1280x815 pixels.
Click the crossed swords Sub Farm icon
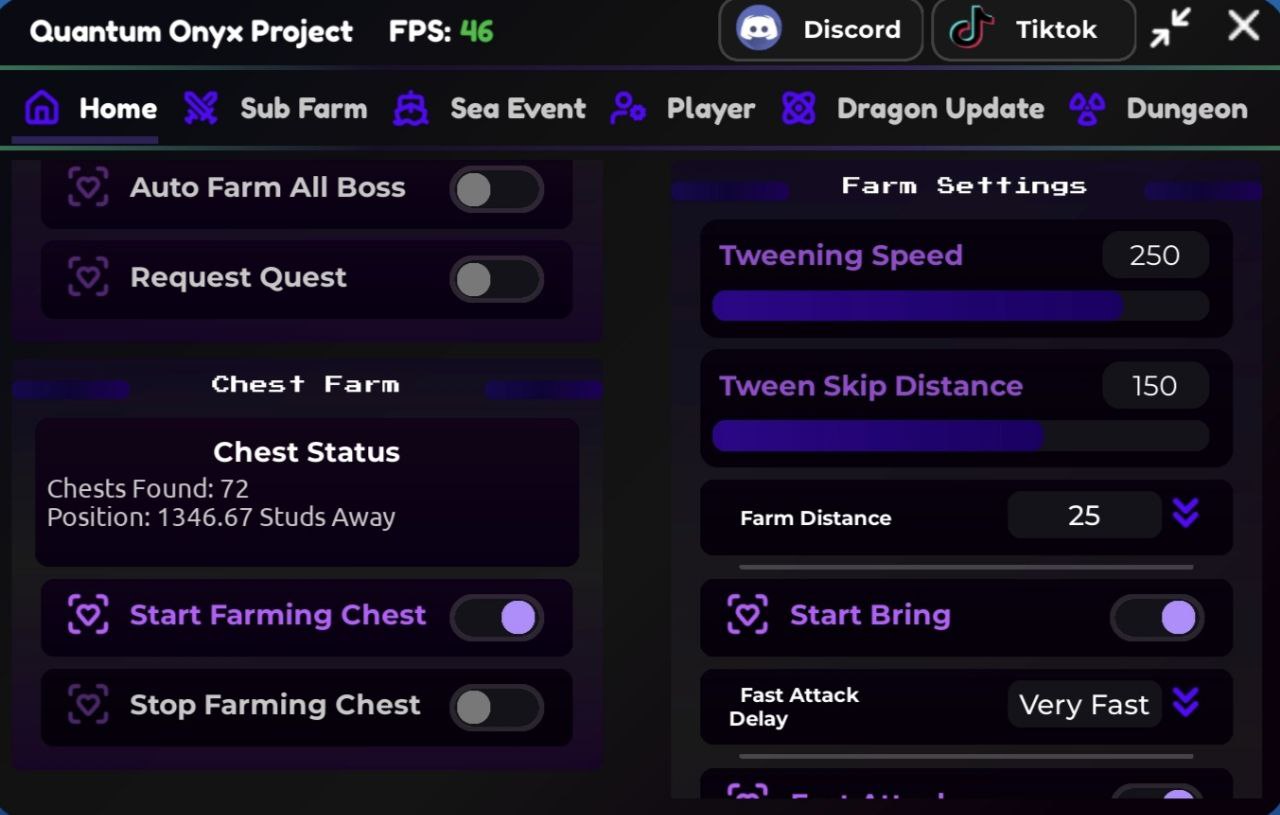(x=201, y=108)
